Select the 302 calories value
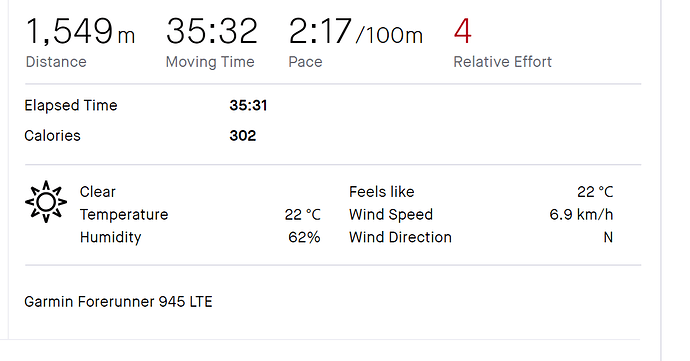 (x=242, y=136)
